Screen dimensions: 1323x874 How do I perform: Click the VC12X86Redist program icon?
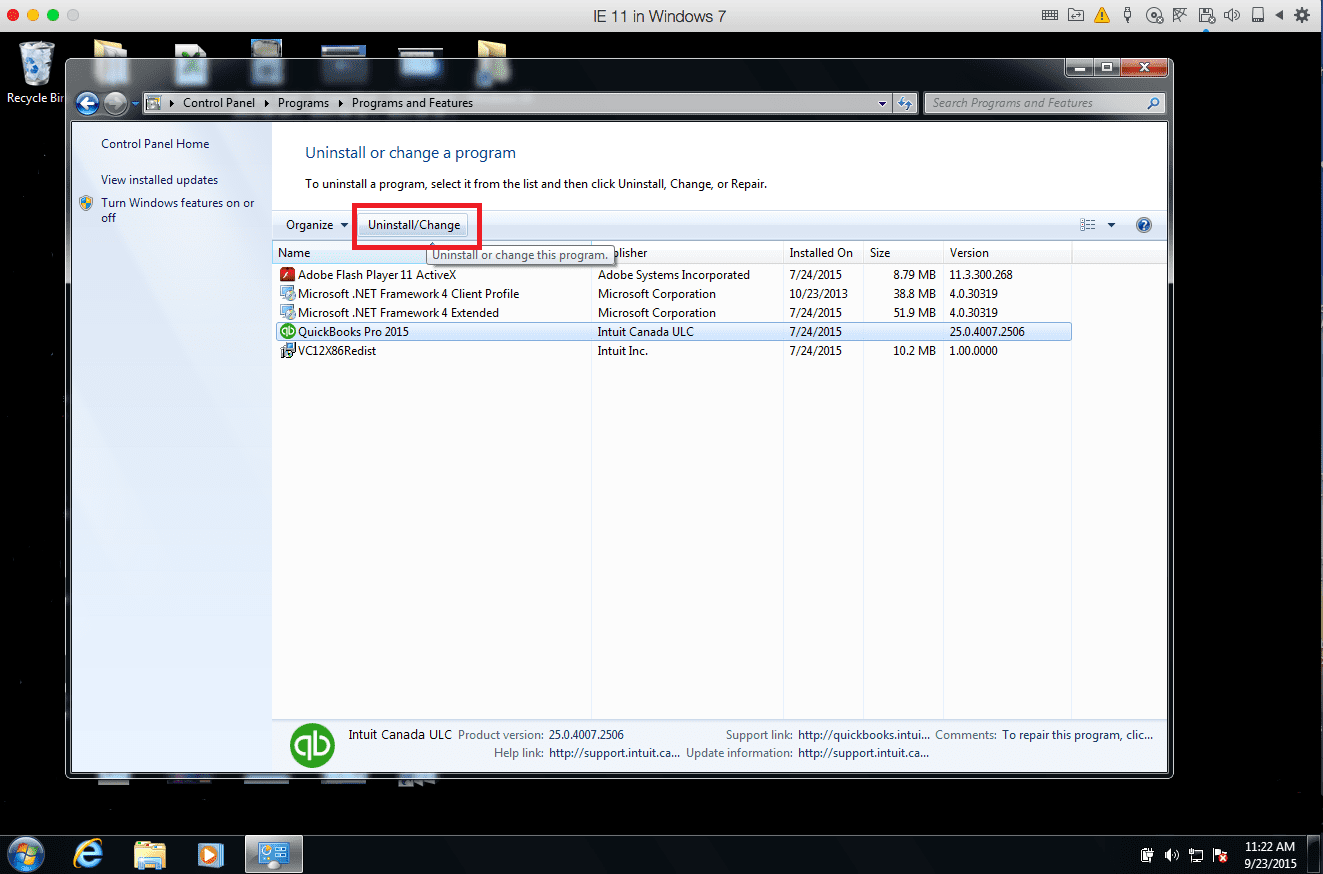point(287,350)
